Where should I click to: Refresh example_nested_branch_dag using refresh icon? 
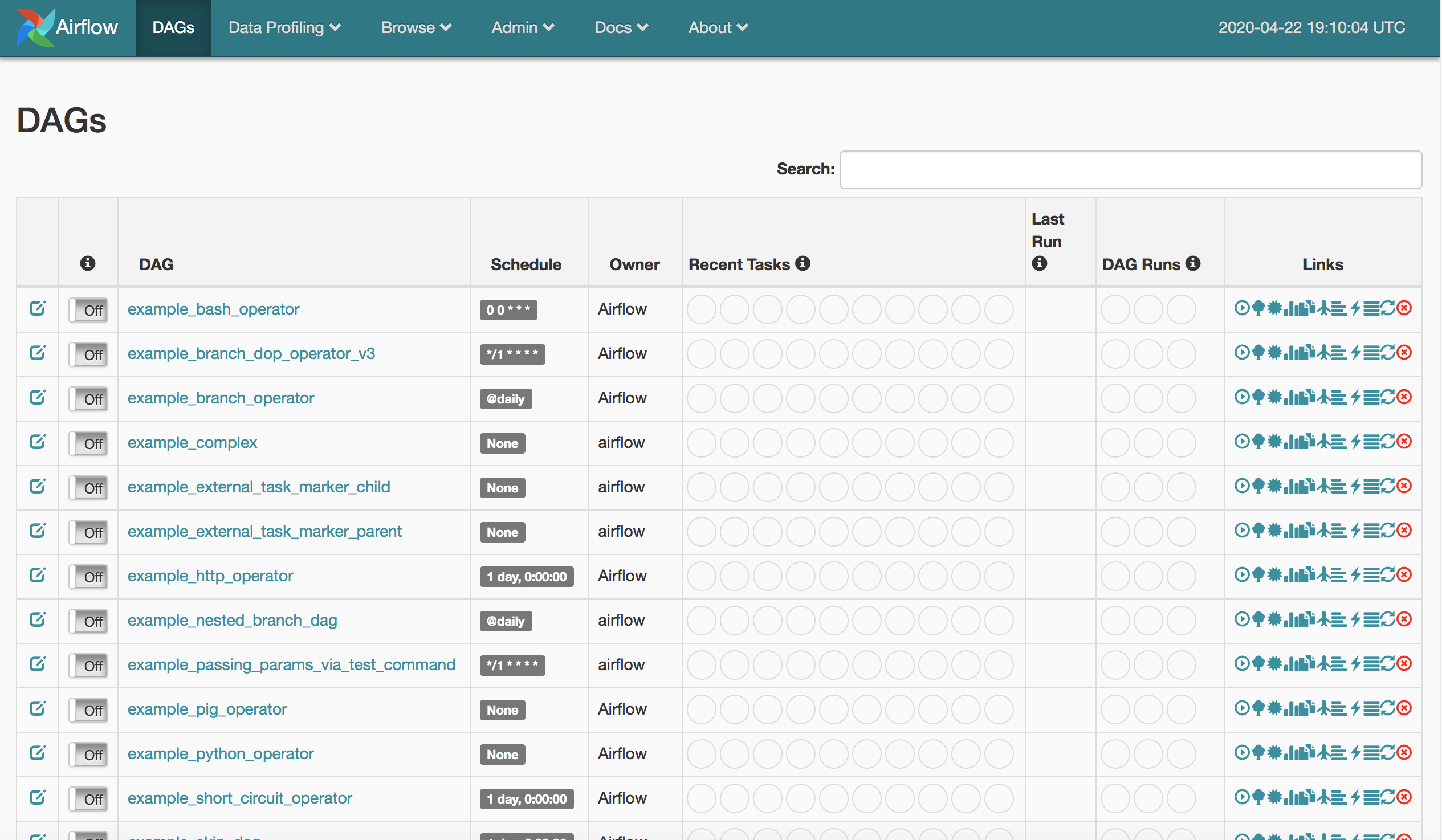click(1388, 619)
